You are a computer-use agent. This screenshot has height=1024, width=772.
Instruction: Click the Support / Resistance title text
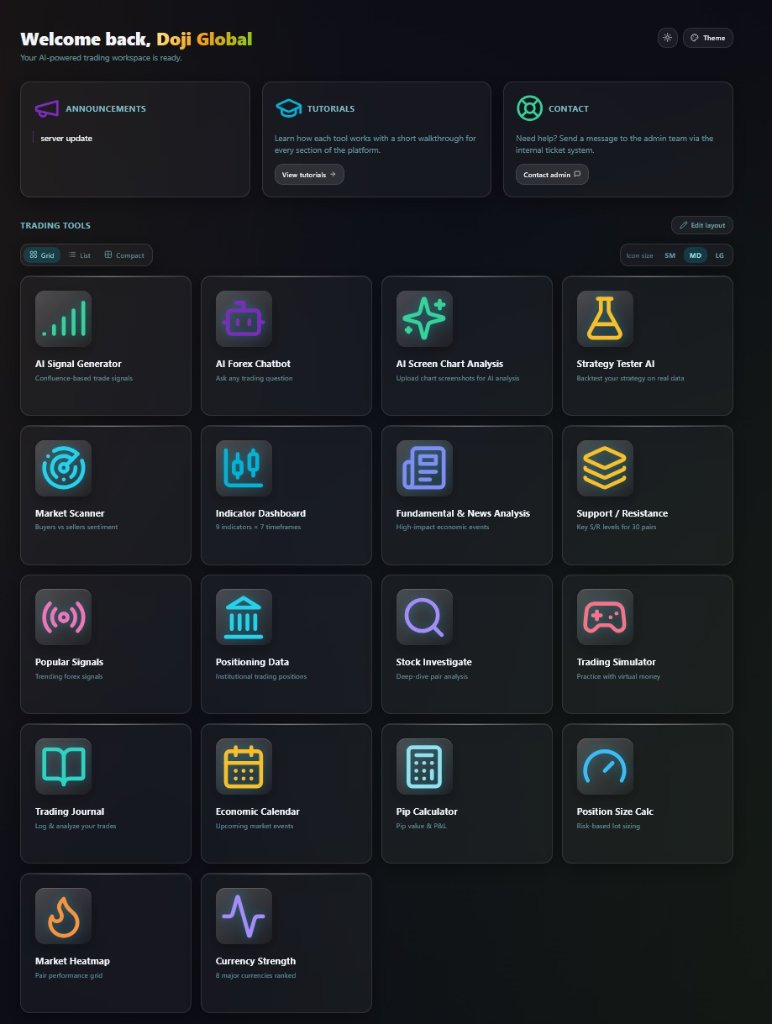tap(622, 513)
